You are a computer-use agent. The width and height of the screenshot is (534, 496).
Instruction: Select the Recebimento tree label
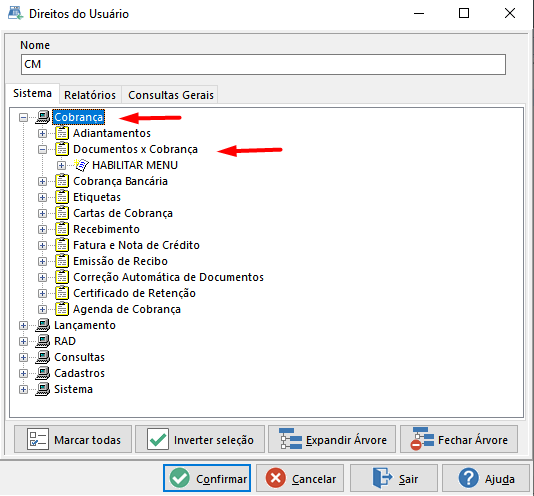(107, 229)
